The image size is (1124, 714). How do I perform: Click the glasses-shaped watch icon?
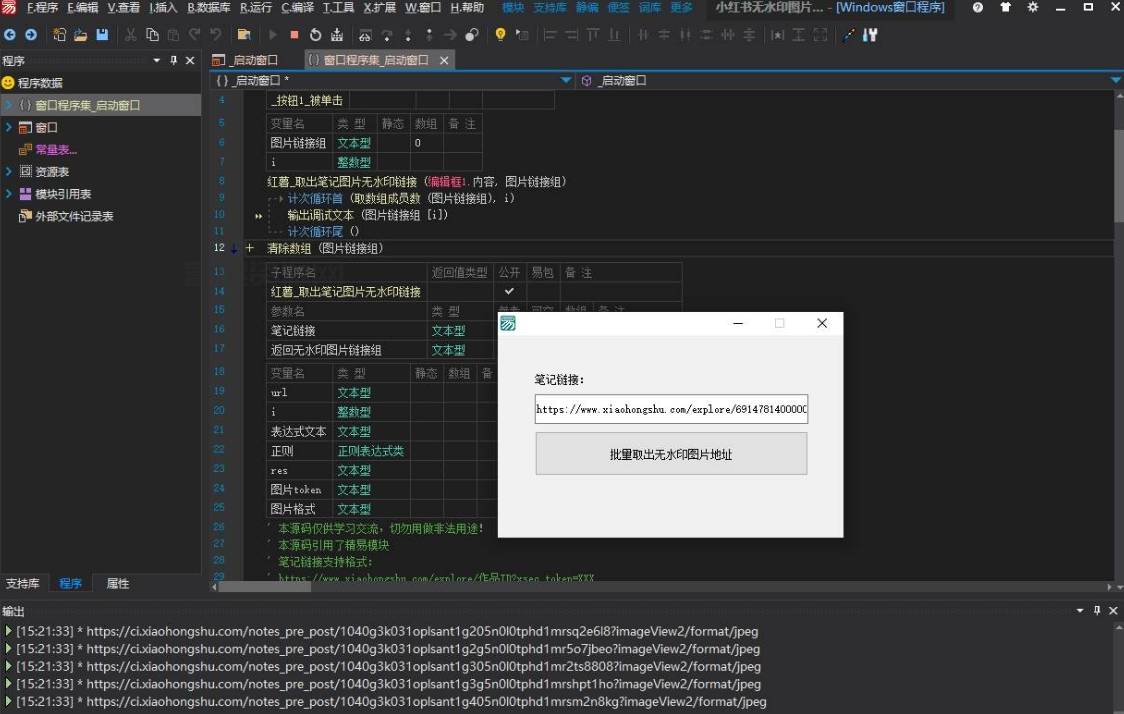[365, 34]
